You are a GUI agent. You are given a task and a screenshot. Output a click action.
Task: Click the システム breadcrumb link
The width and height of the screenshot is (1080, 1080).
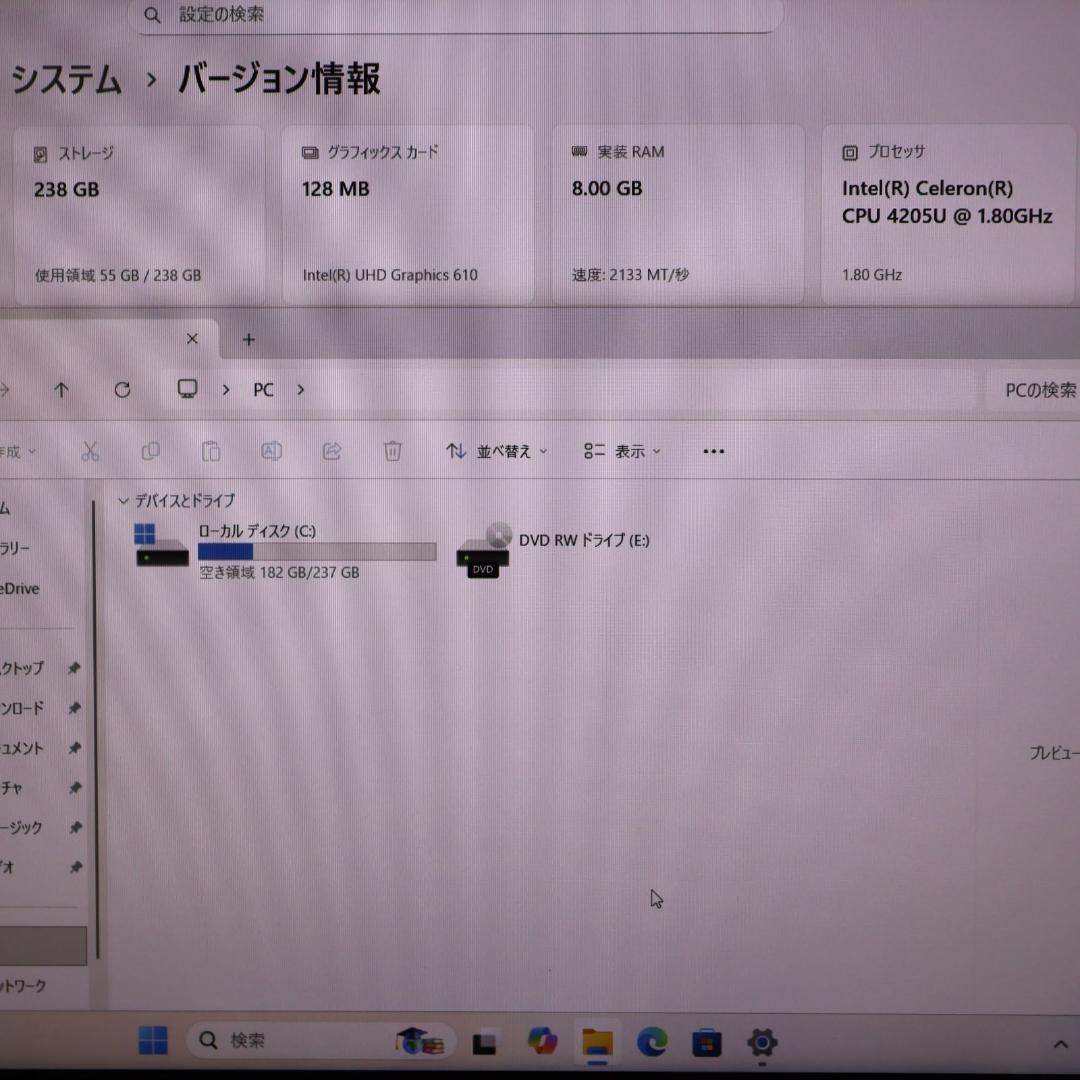click(x=64, y=82)
